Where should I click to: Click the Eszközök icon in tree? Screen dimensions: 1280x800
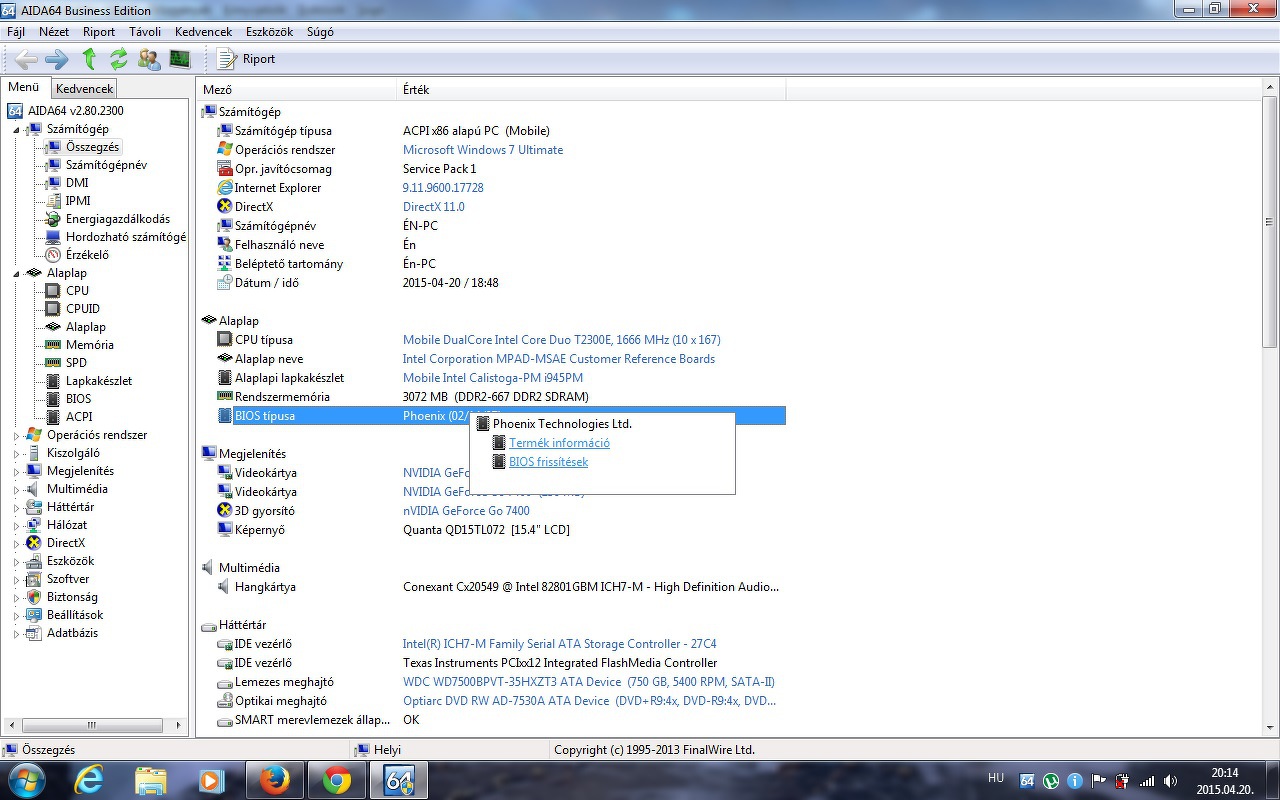(34, 561)
